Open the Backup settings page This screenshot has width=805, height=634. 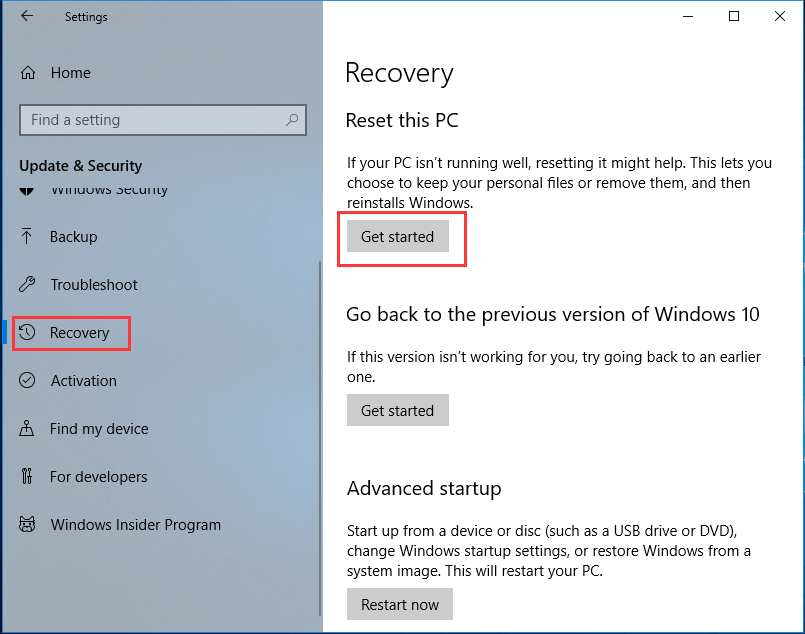point(74,237)
